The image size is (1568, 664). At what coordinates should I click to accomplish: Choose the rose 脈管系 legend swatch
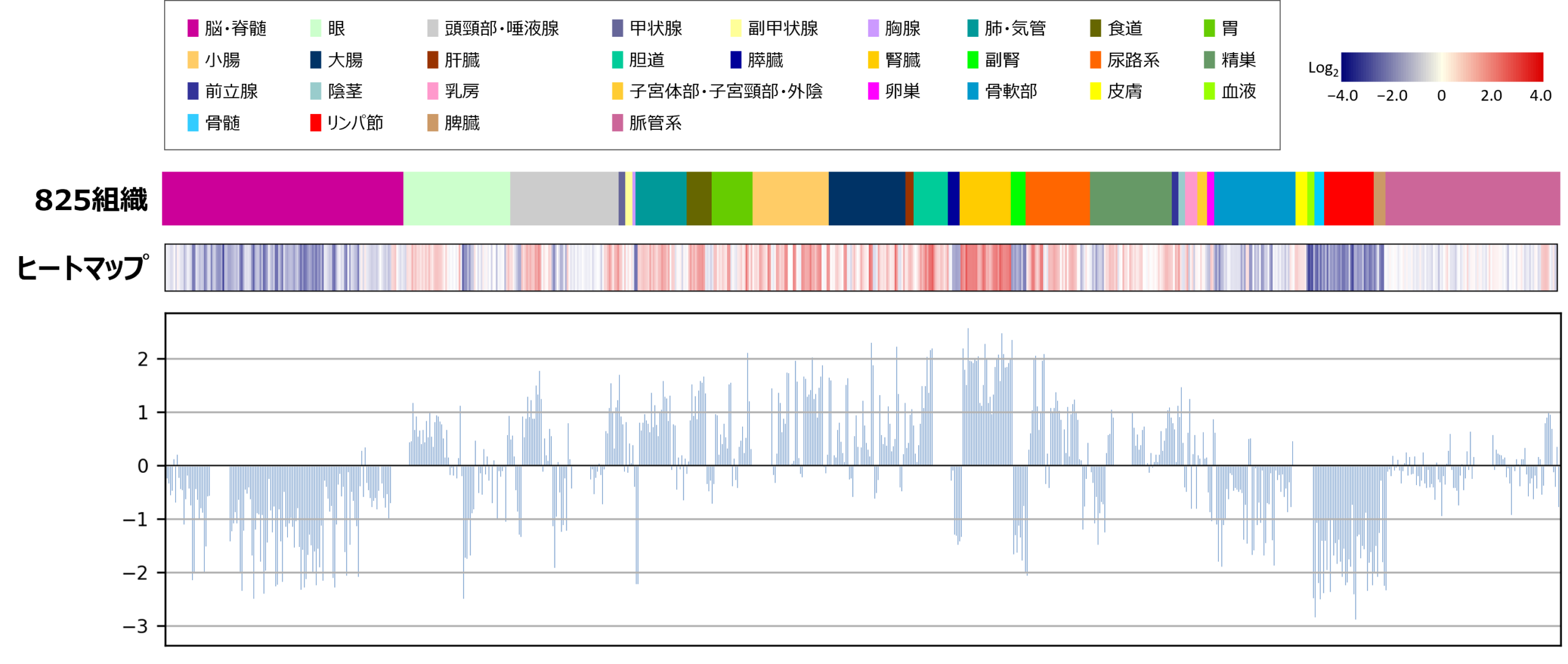click(617, 123)
